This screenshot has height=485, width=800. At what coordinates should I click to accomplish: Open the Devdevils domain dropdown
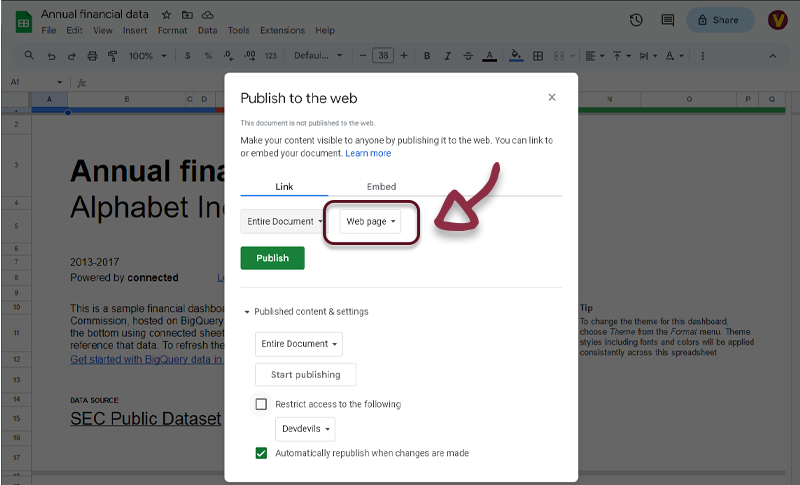[x=305, y=429]
